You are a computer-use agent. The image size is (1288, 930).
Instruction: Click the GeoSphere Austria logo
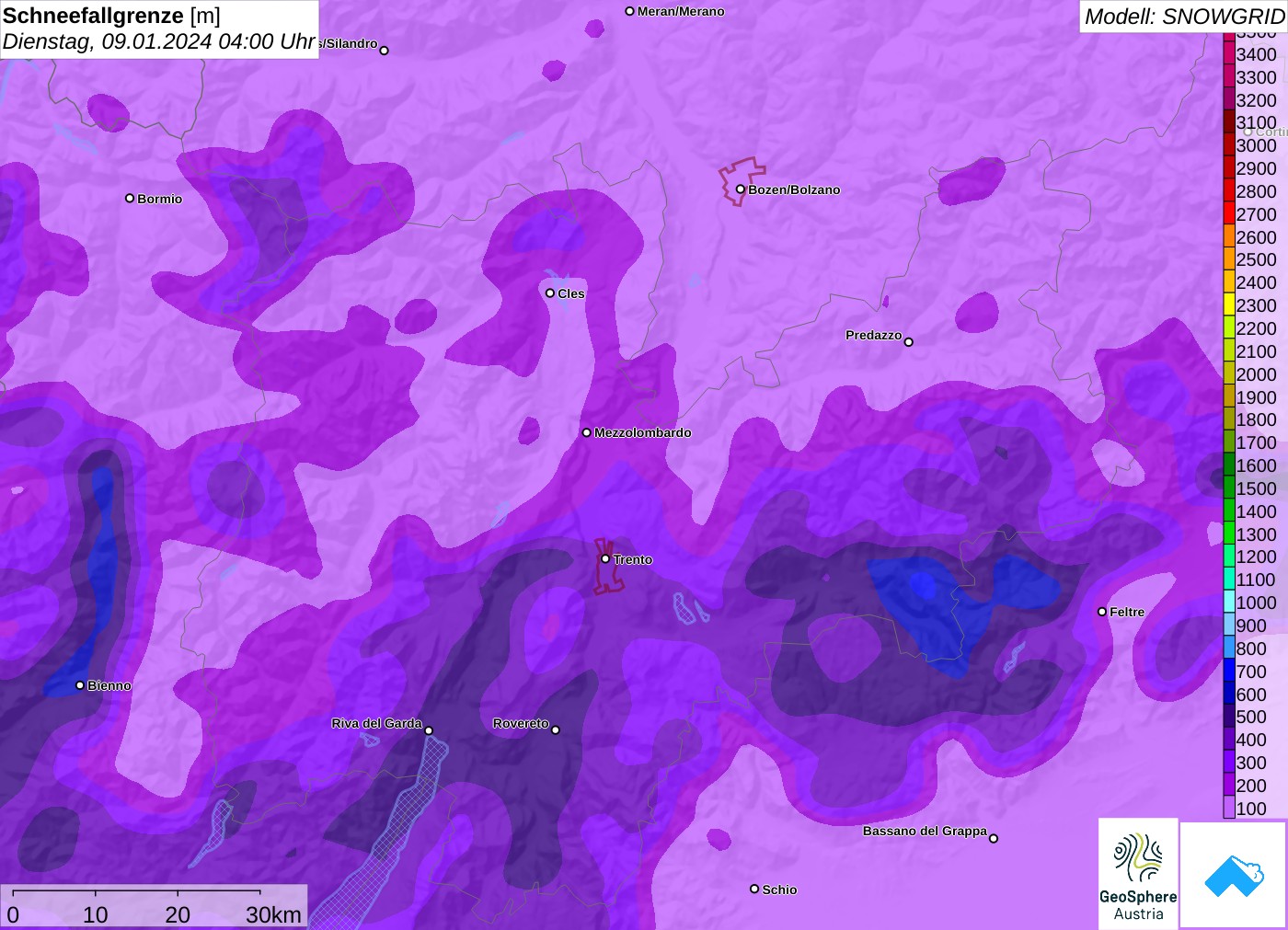point(1138,874)
